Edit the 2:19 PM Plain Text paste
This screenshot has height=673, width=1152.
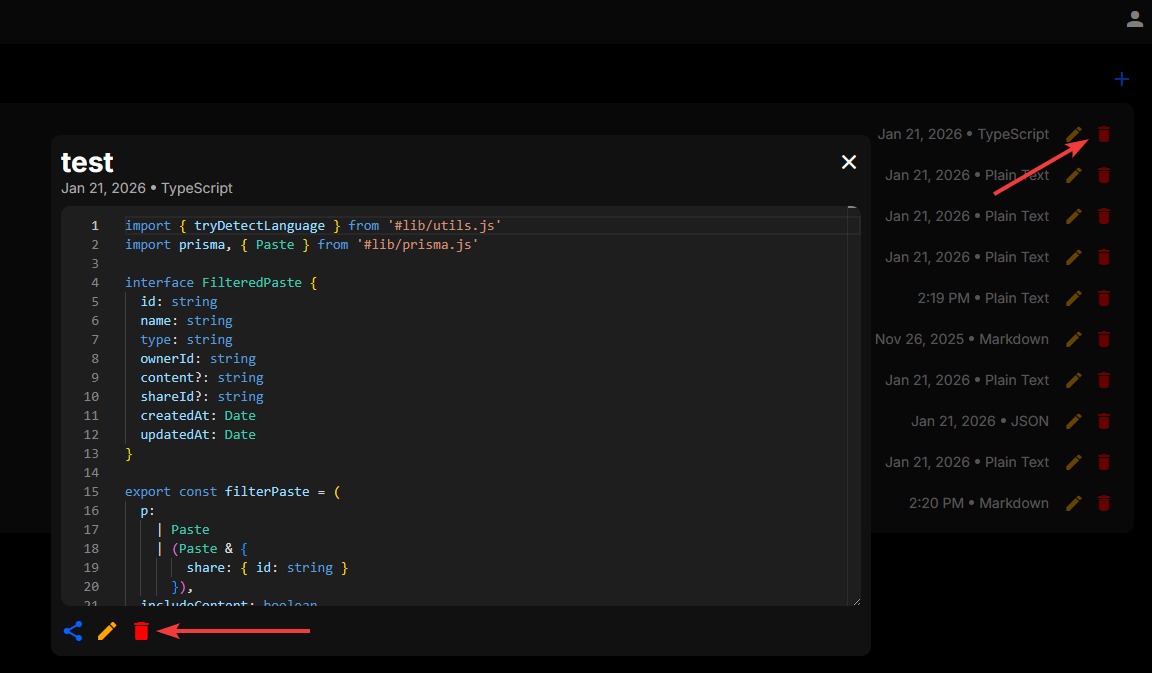(1074, 298)
